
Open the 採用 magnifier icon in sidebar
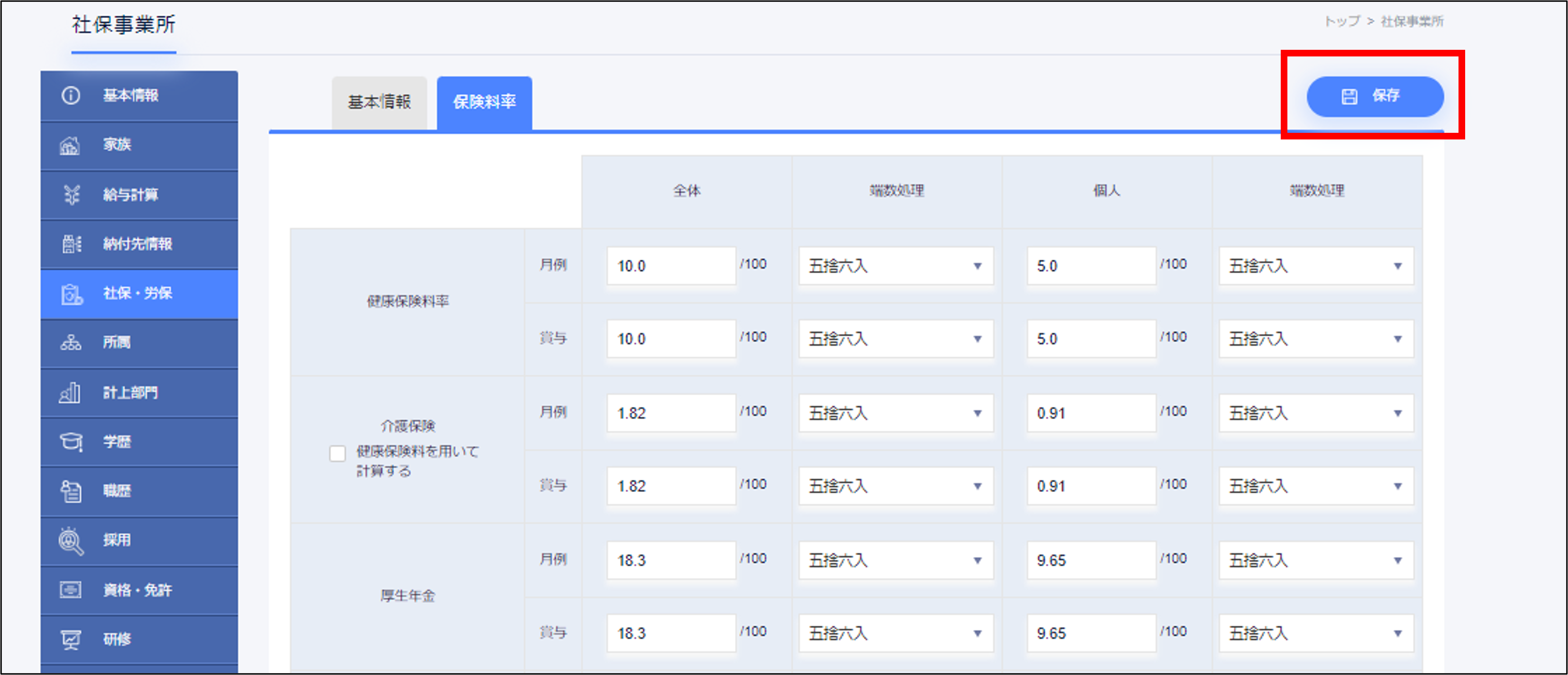[71, 540]
